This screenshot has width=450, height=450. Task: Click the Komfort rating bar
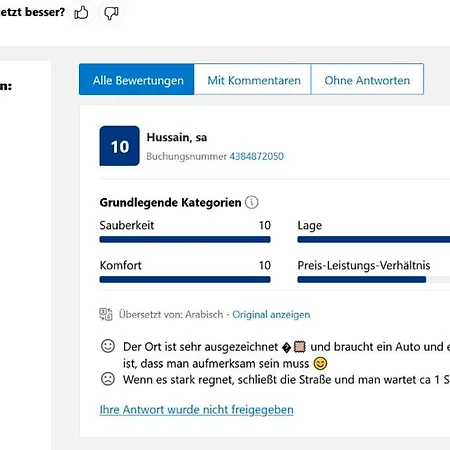(185, 279)
